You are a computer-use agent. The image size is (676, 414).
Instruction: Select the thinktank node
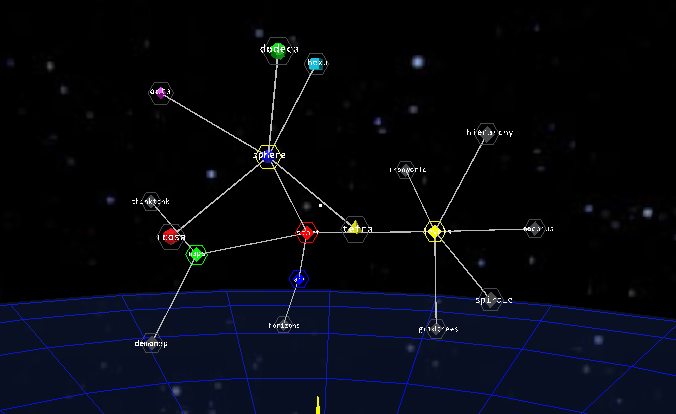coord(150,202)
